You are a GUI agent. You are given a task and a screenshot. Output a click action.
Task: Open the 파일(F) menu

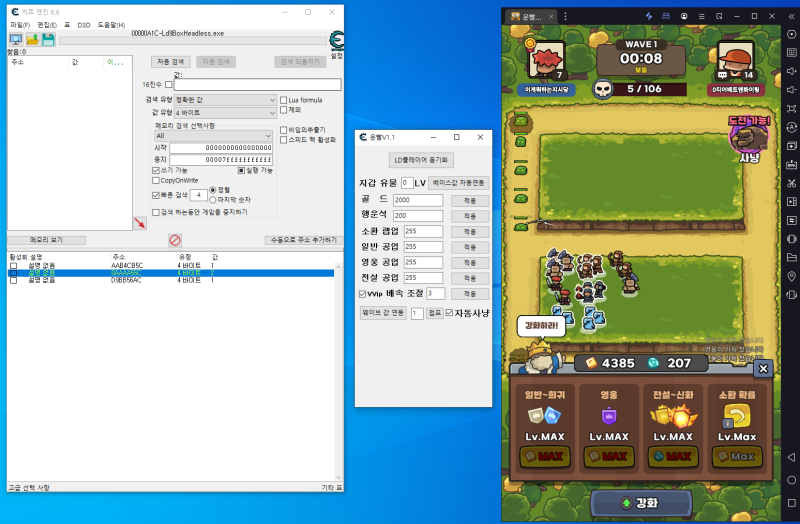[x=20, y=24]
